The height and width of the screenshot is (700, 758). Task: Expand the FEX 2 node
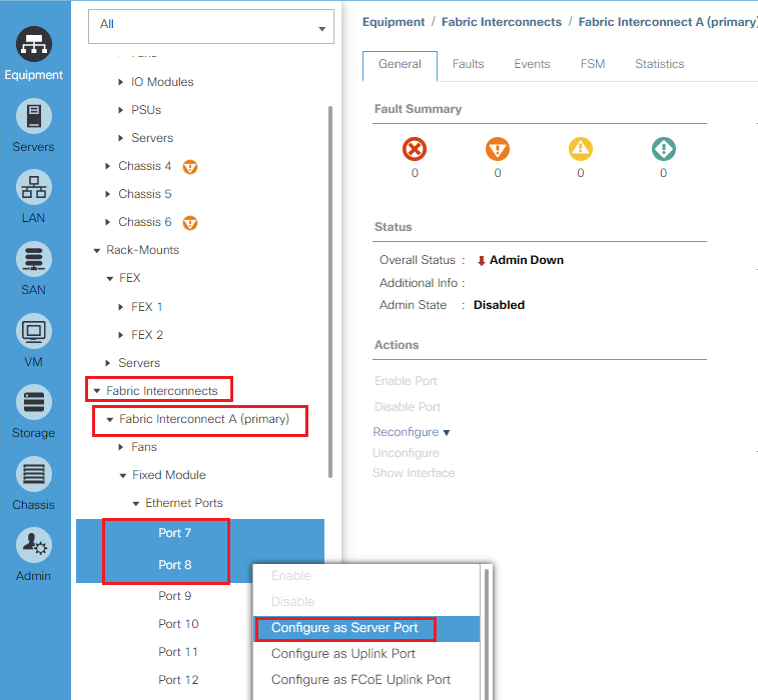click(x=121, y=335)
